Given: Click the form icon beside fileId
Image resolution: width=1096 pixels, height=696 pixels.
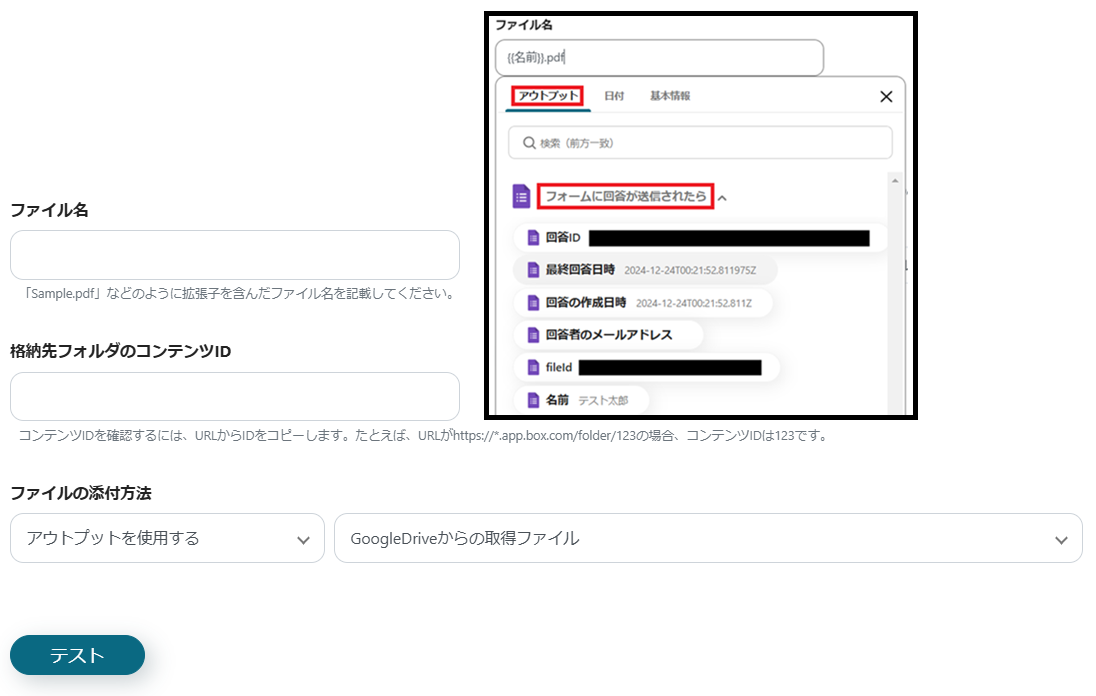Looking at the screenshot, I should pos(533,367).
